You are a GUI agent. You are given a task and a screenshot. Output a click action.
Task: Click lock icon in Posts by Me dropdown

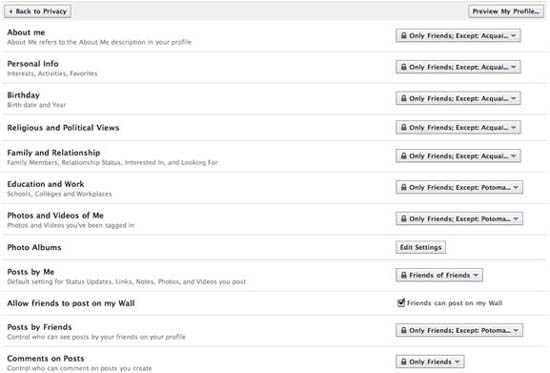pyautogui.click(x=404, y=275)
